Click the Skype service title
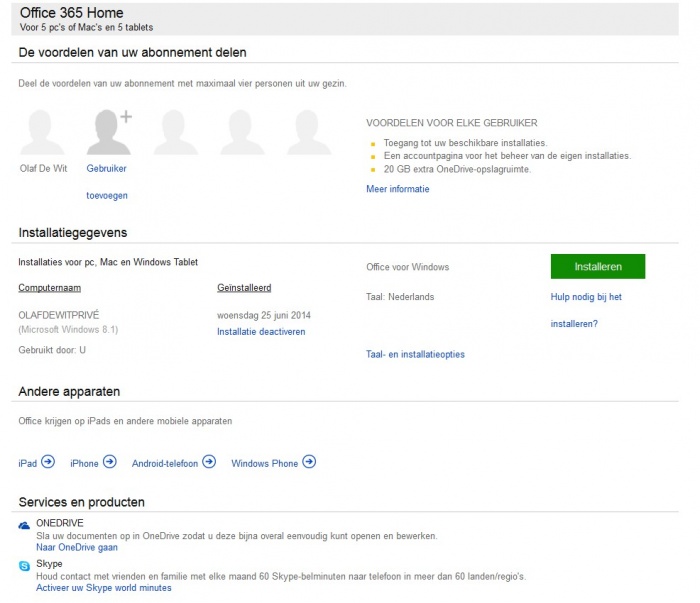 [x=49, y=564]
